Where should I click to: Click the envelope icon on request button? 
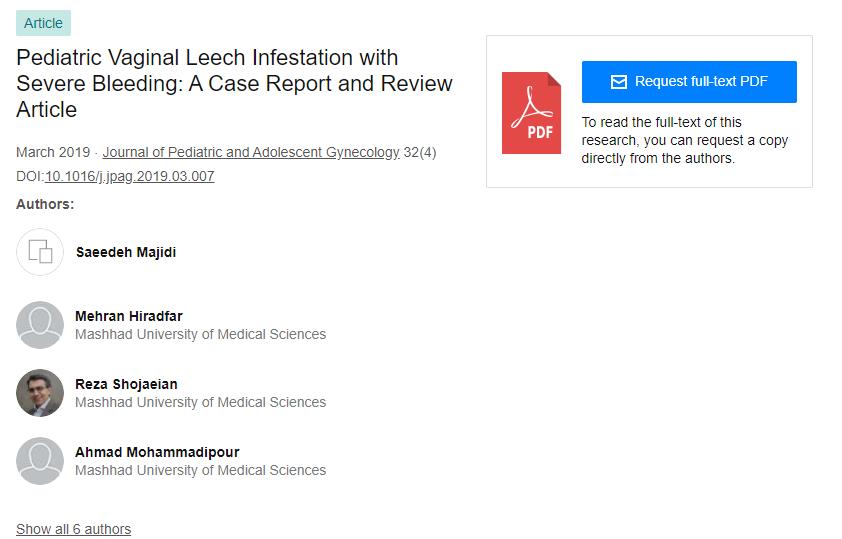pos(618,82)
